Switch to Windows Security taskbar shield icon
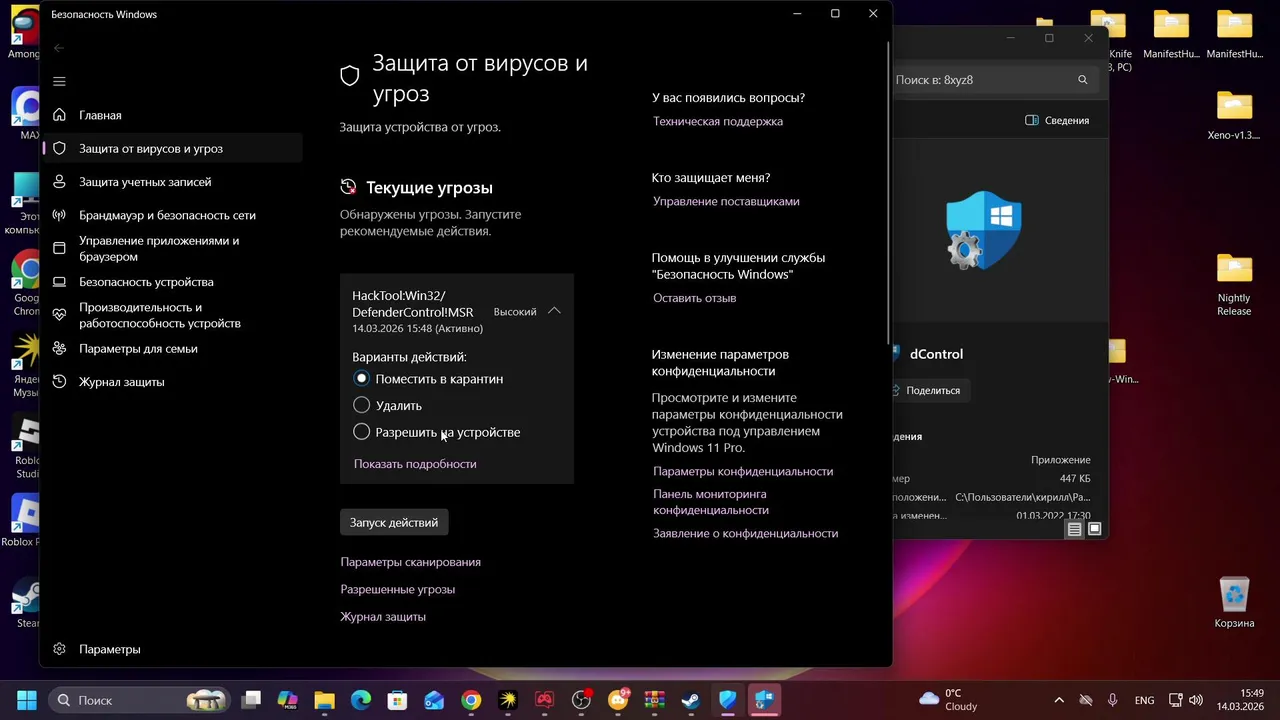The width and height of the screenshot is (1280, 720). [727, 700]
